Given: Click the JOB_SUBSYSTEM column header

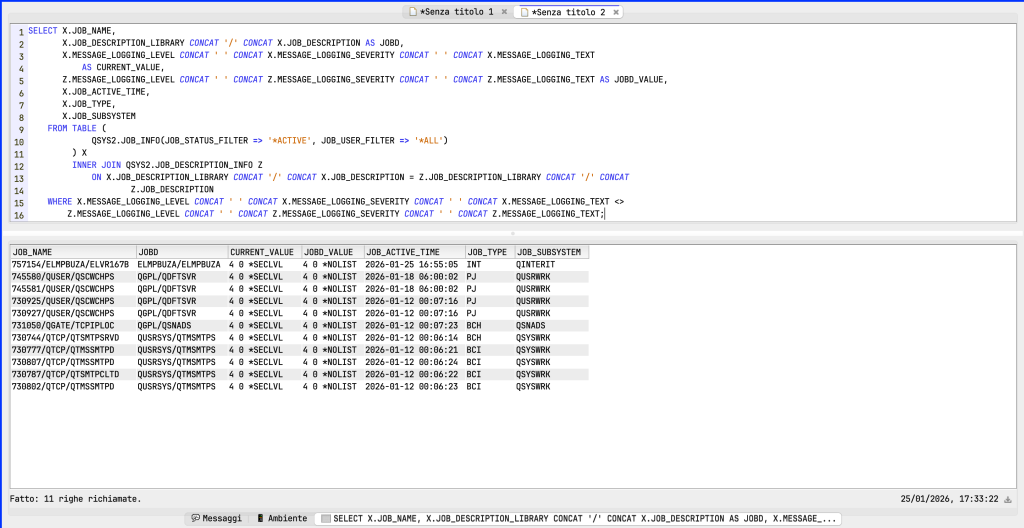Looking at the screenshot, I should point(551,252).
